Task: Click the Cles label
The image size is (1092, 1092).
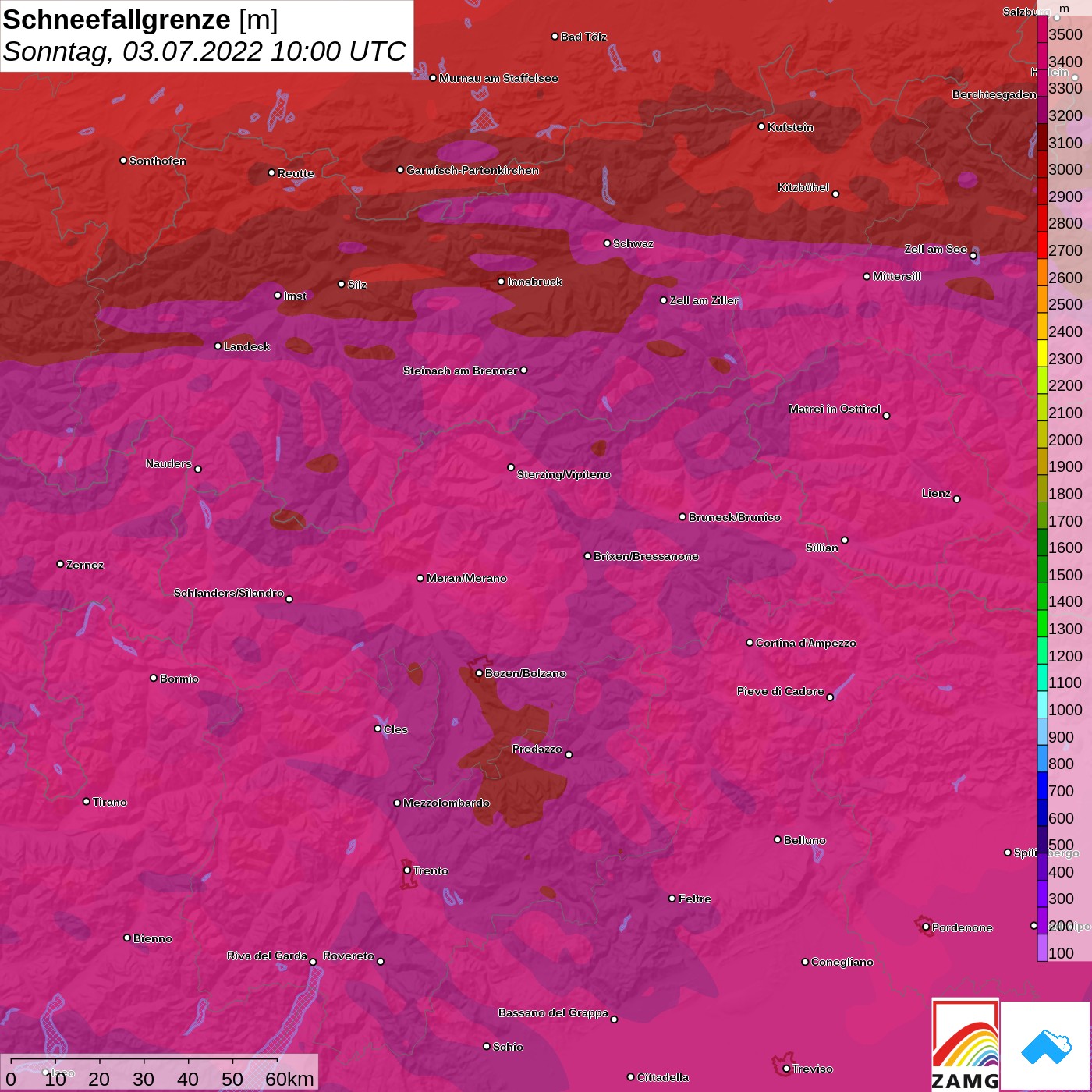Action: click(395, 729)
